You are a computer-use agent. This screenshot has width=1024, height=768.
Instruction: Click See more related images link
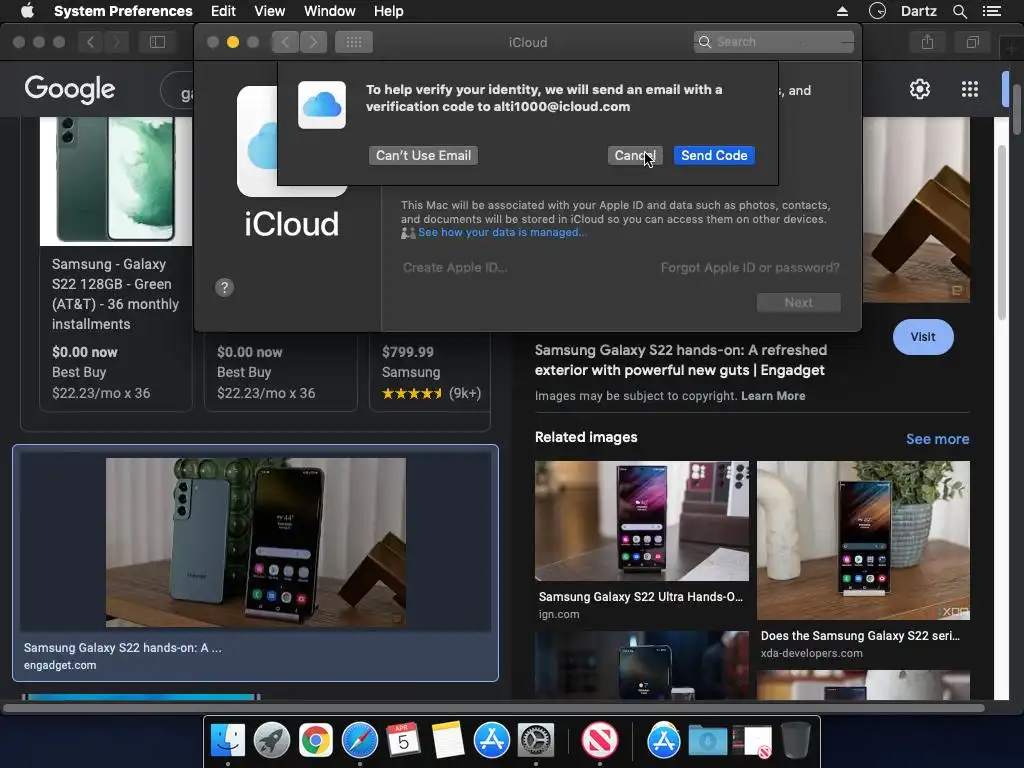(937, 439)
